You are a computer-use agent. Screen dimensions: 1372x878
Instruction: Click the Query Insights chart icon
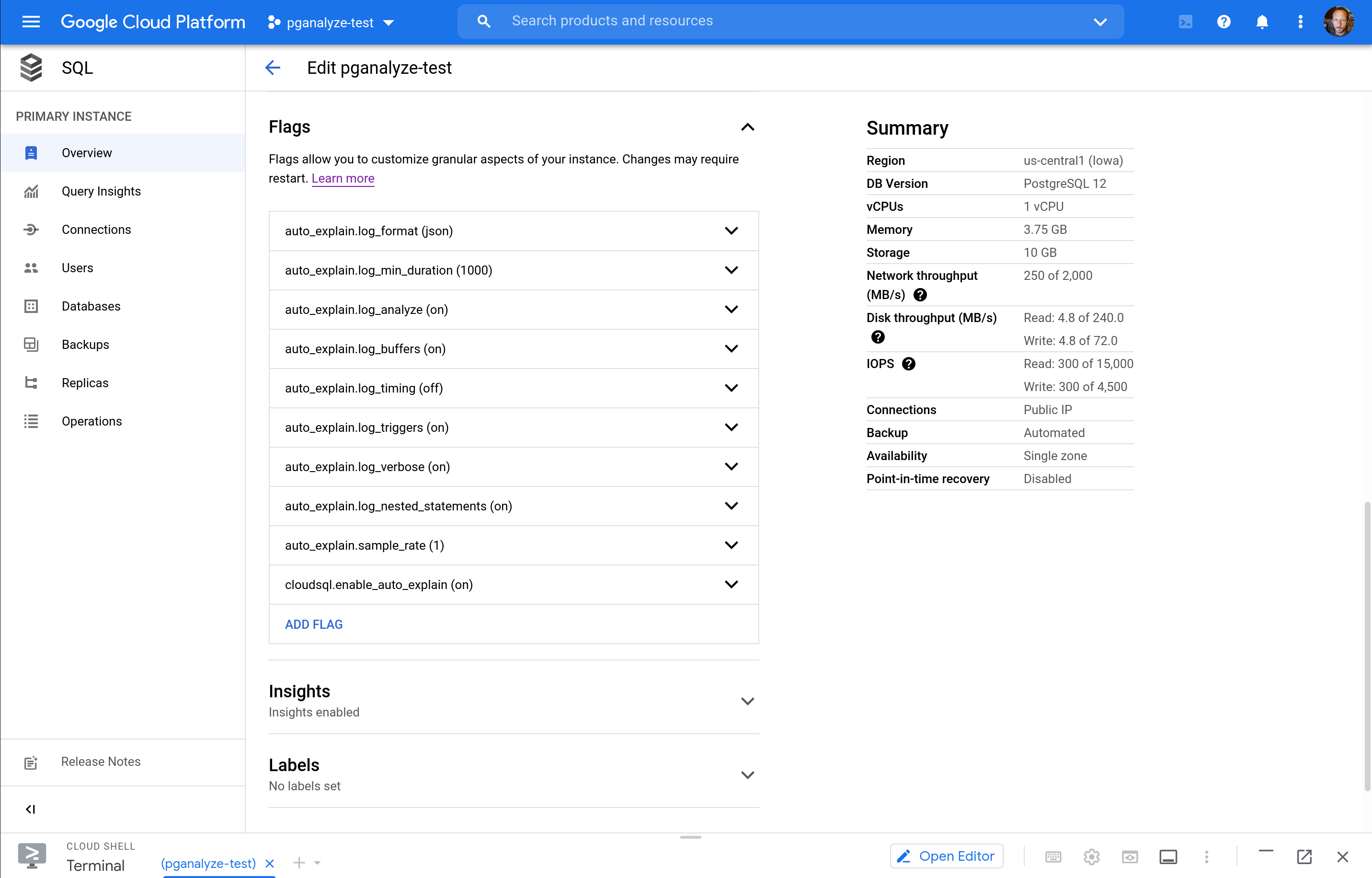pos(31,192)
